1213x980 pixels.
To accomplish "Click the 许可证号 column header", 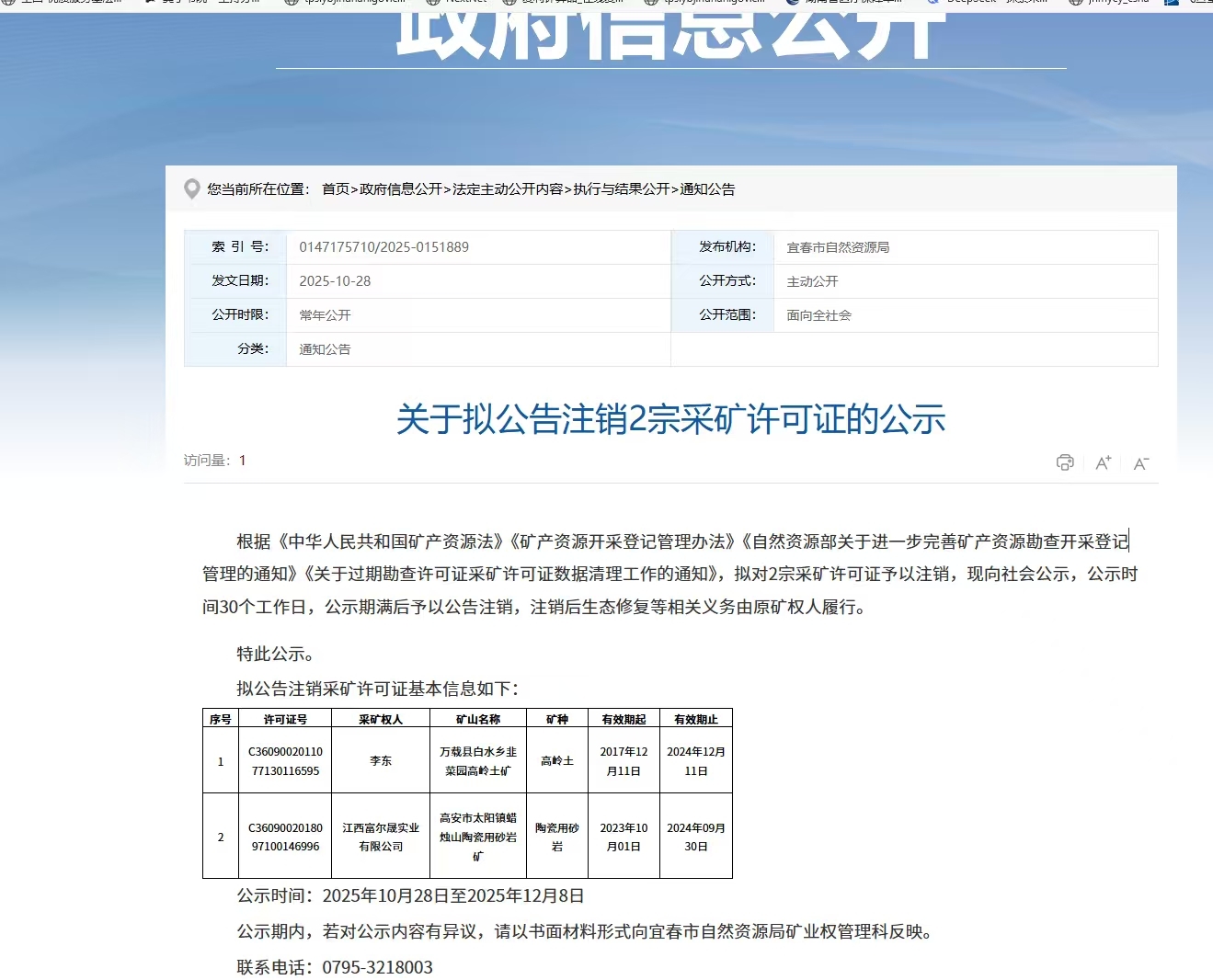I will [285, 719].
